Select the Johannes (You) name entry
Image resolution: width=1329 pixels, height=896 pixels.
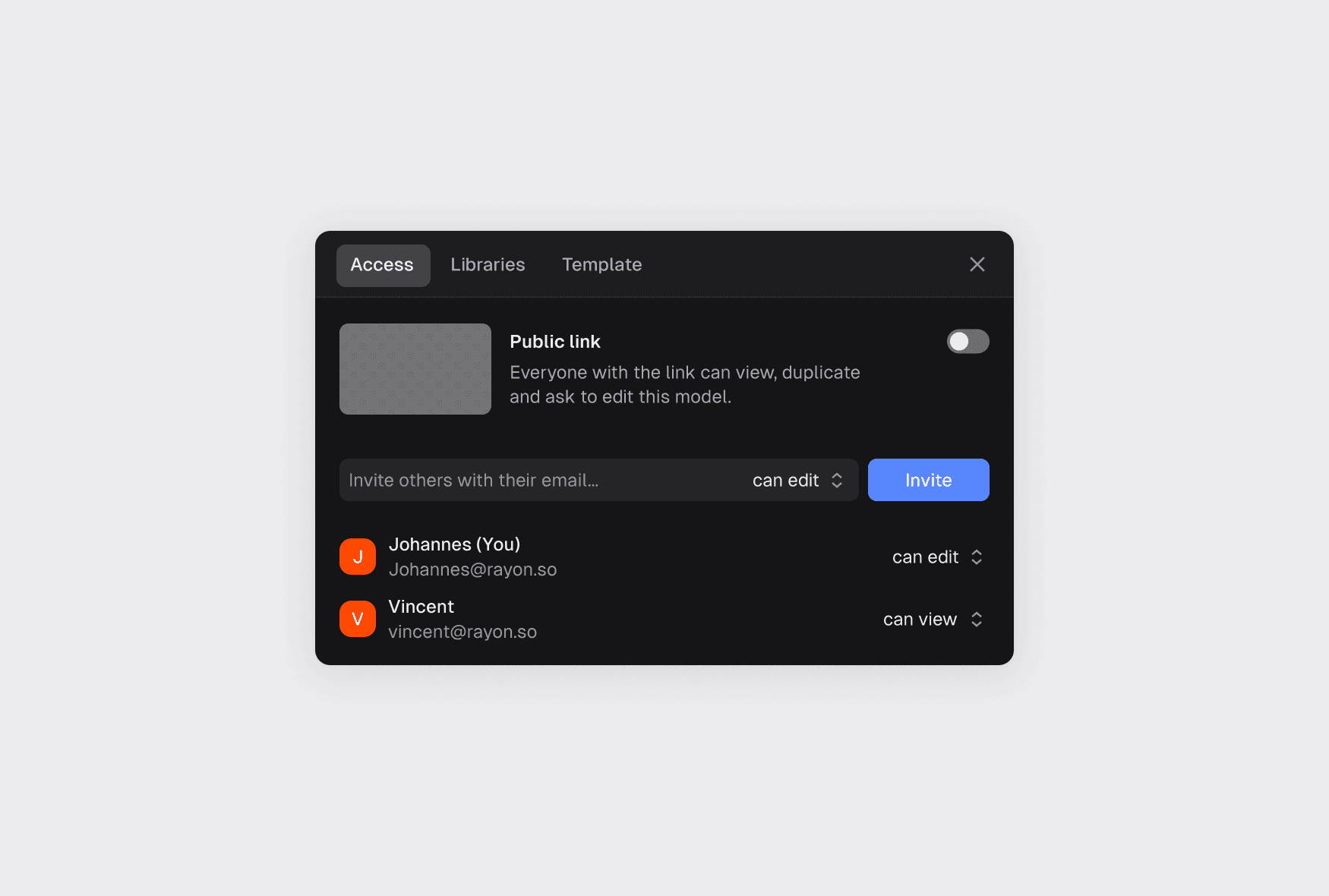[454, 544]
